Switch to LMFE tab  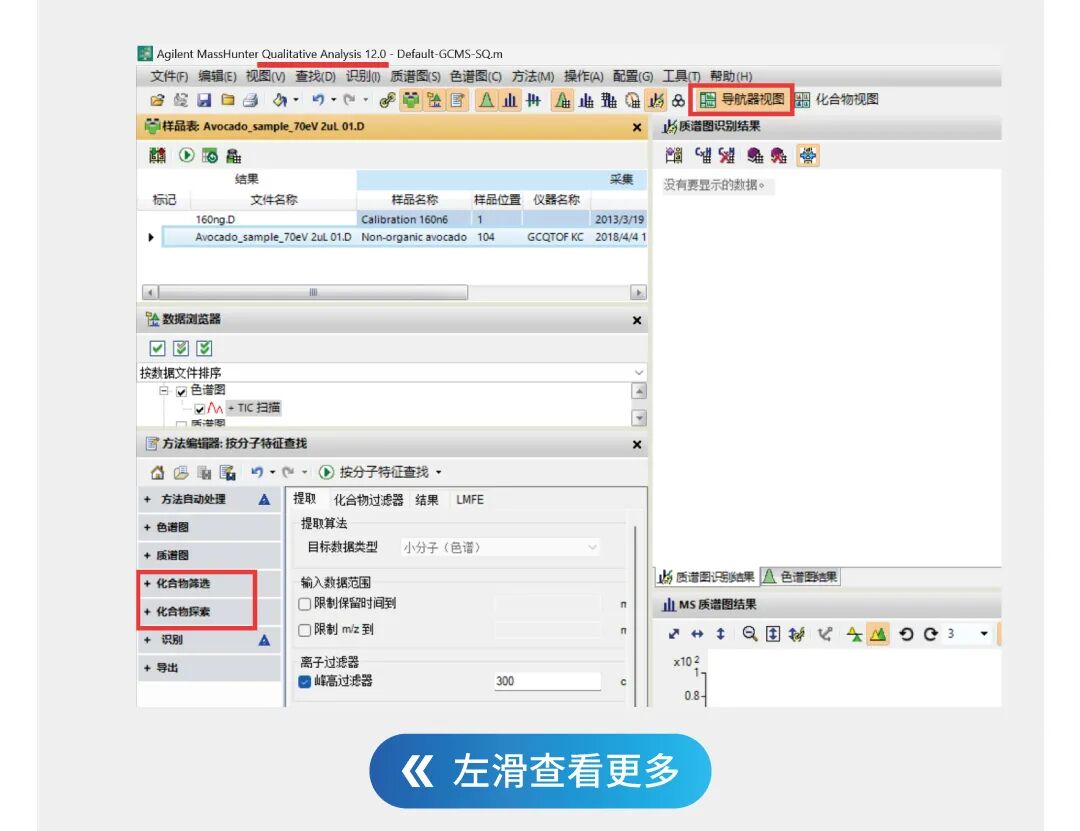[x=470, y=500]
